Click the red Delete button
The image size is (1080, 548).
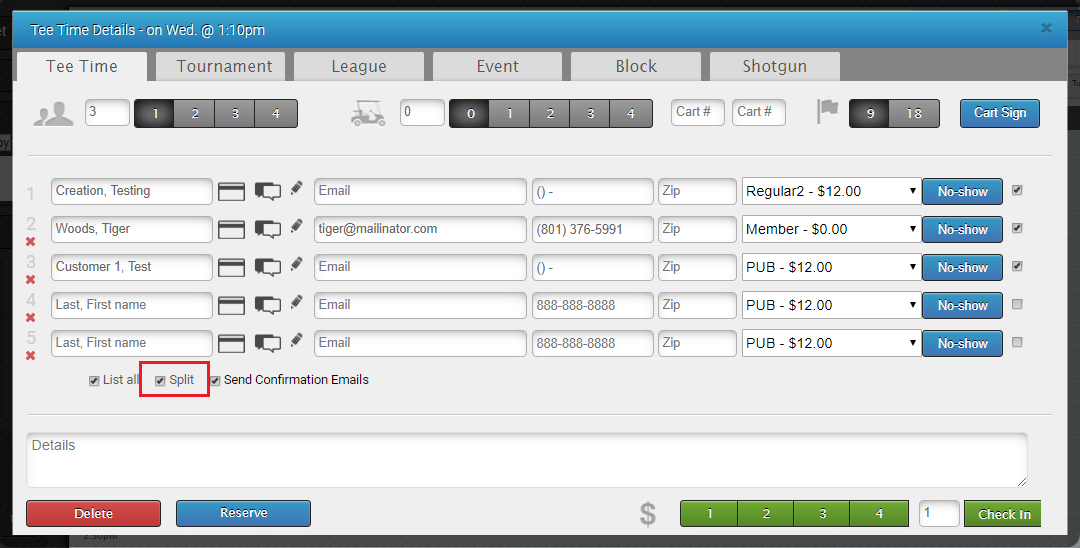(x=93, y=513)
